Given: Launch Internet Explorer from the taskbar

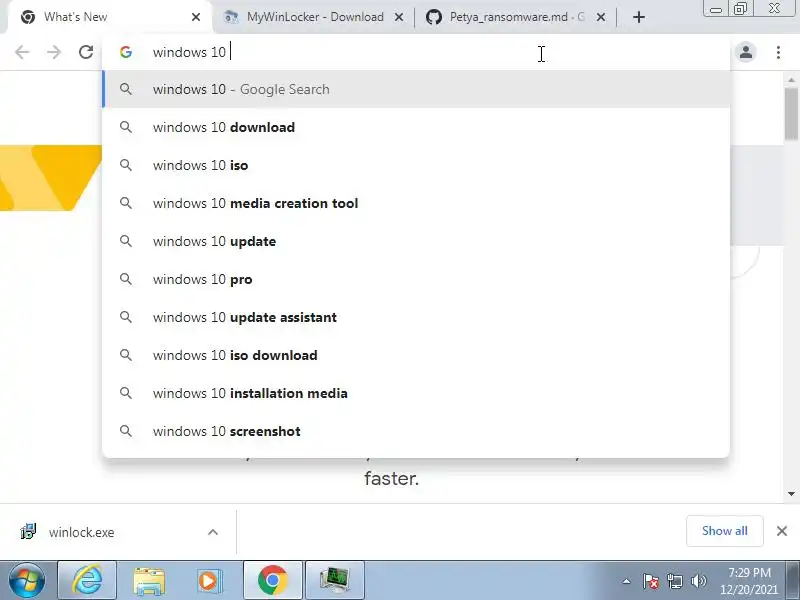Looking at the screenshot, I should pyautogui.click(x=87, y=580).
